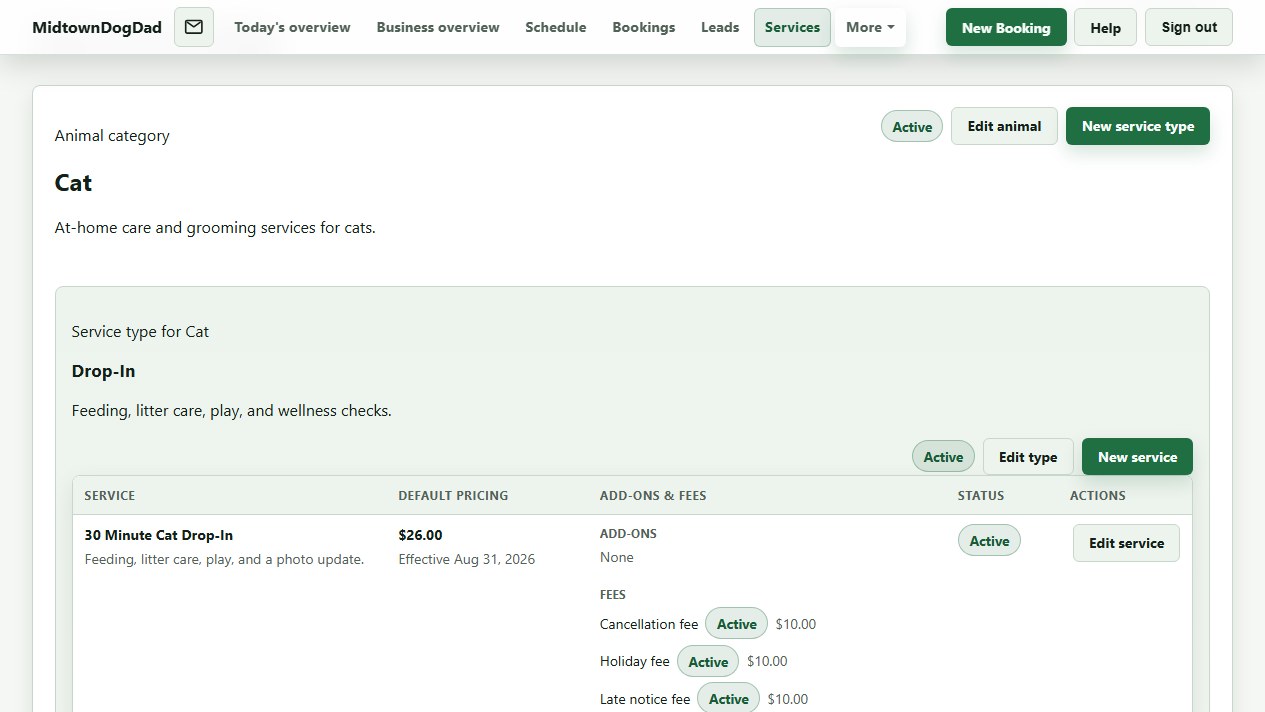The image size is (1265, 712).
Task: Edit the Drop-In service type
Action: click(x=1028, y=457)
